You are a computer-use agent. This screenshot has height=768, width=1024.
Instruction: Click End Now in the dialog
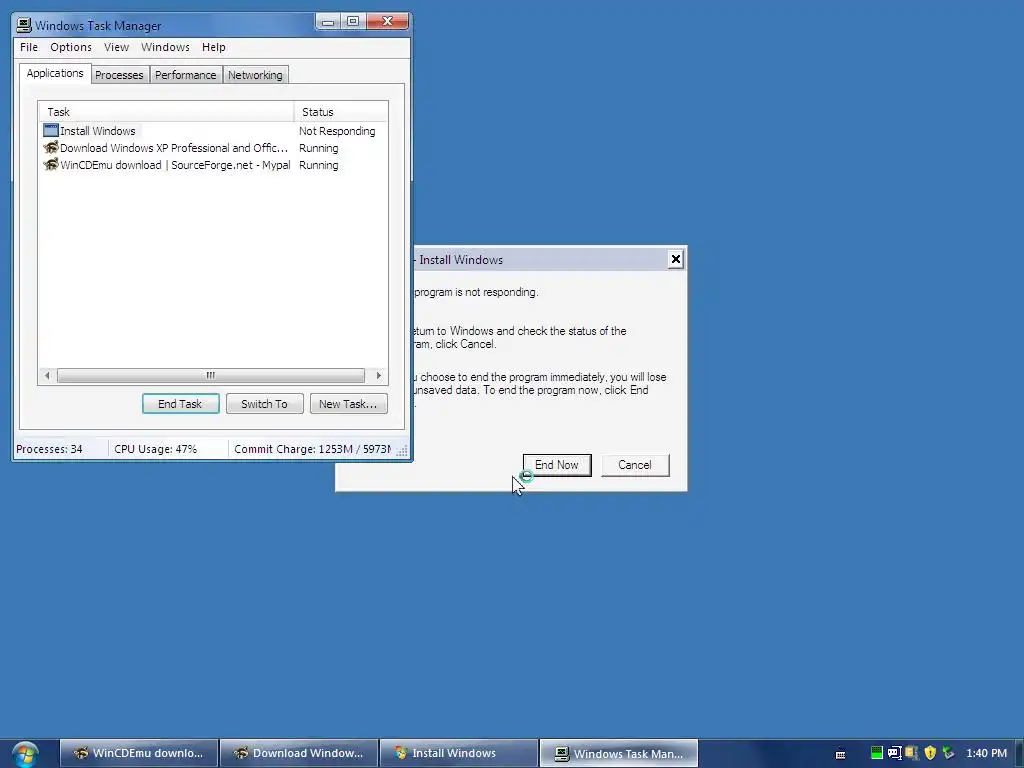(557, 465)
